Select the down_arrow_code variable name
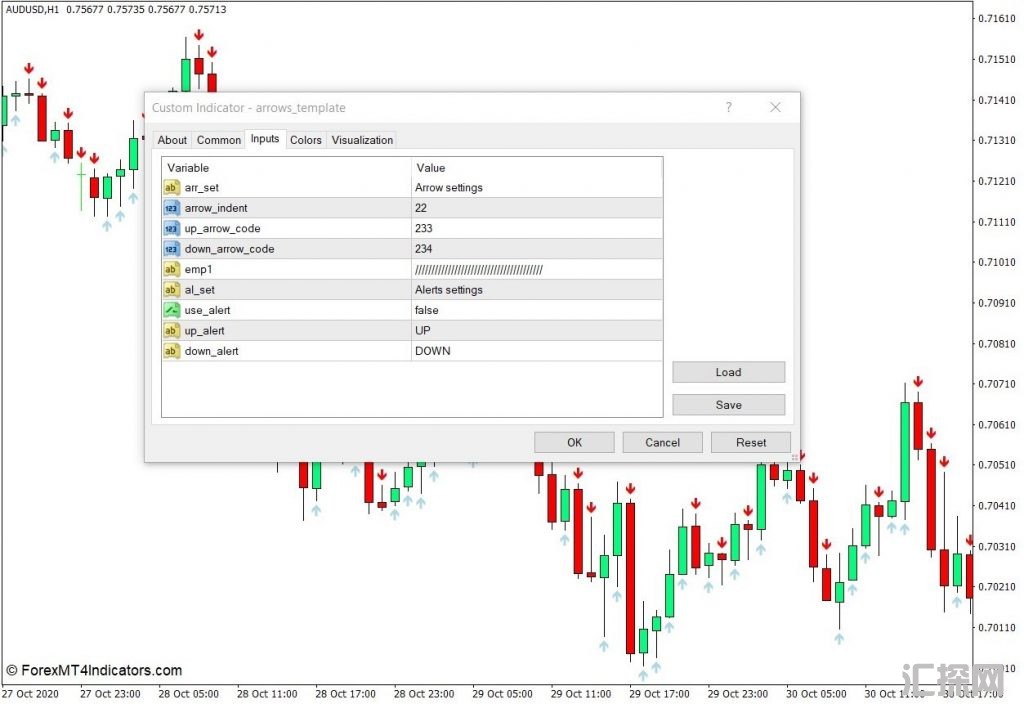Viewport: 1024px width, 704px height. click(x=229, y=249)
